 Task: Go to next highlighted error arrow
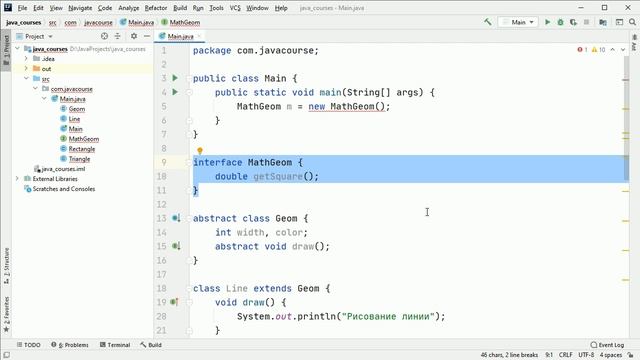tap(623, 50)
